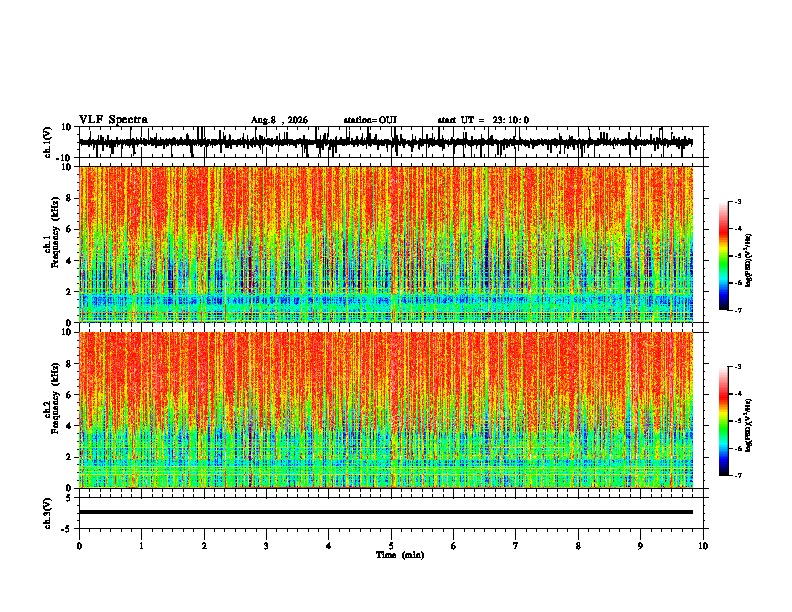The height and width of the screenshot is (612, 792).
Task: Select the "start UT = 23:10:0" text
Action: [483, 120]
